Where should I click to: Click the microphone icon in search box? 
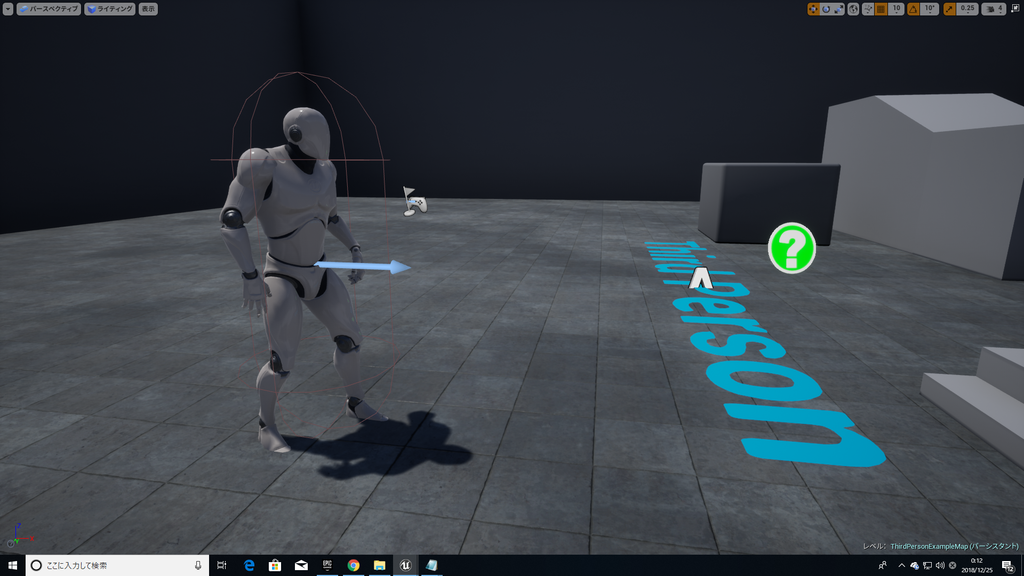[198, 566]
